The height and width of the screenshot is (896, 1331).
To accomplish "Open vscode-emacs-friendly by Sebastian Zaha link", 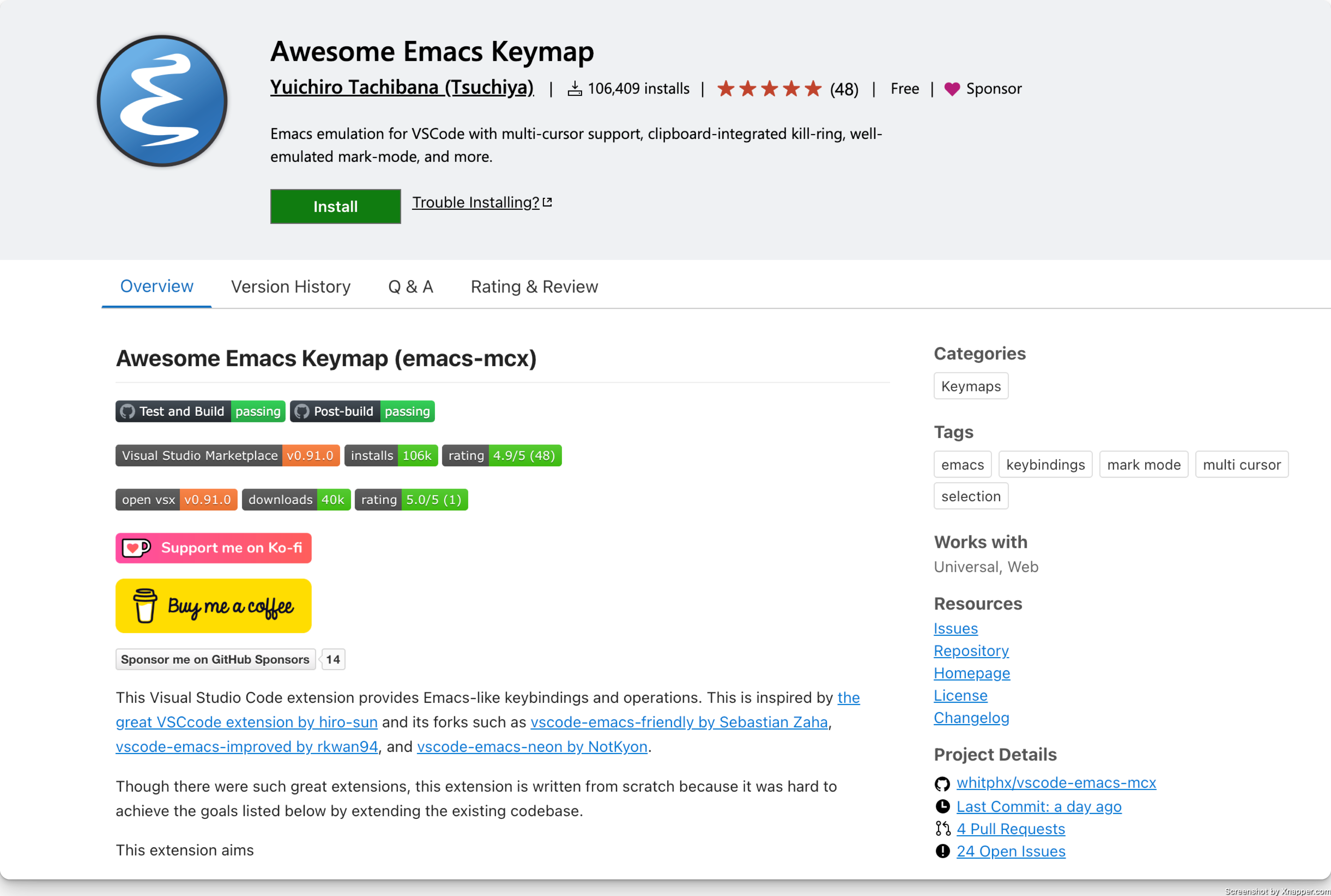I will (679, 722).
